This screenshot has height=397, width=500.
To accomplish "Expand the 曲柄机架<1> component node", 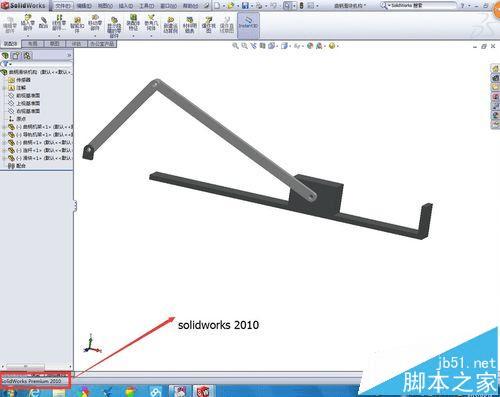I will point(4,127).
